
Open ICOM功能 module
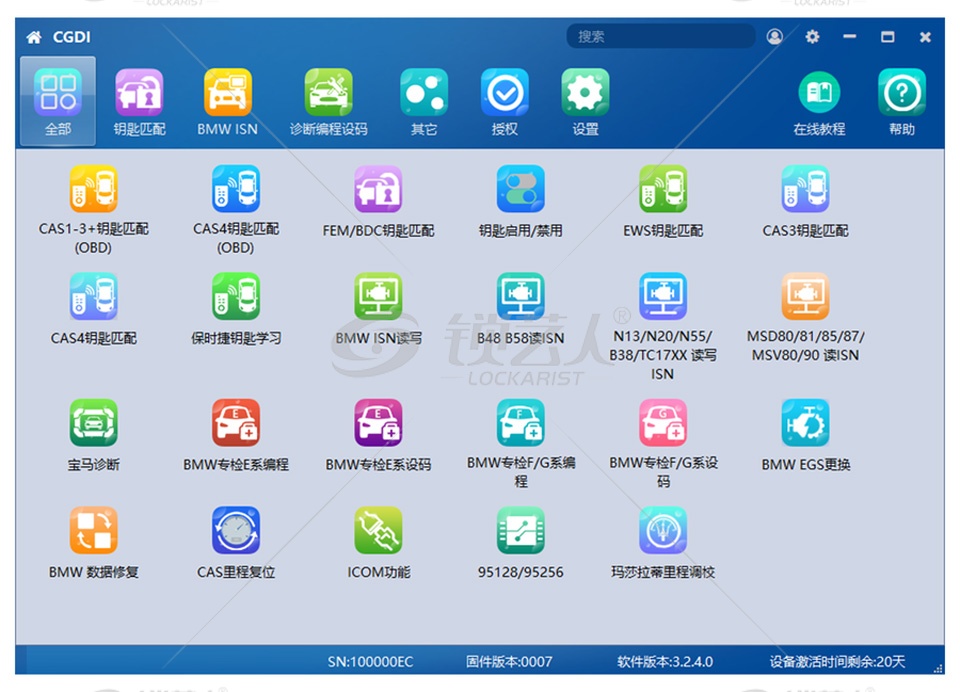(378, 530)
